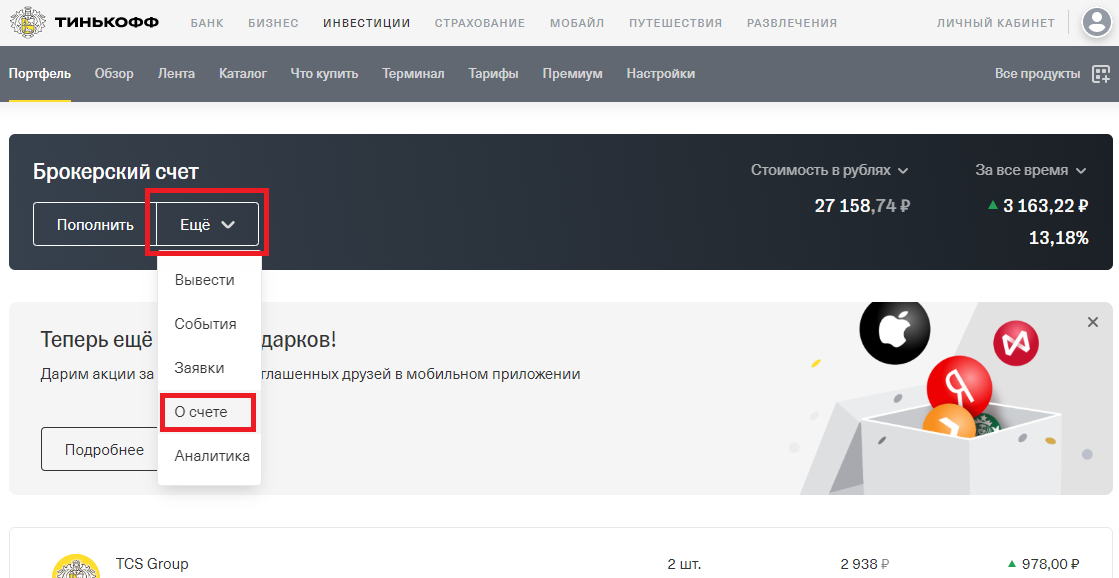Viewport: 1119px width, 578px height.
Task: Select Аналитика from the dropdown
Action: pyautogui.click(x=212, y=456)
